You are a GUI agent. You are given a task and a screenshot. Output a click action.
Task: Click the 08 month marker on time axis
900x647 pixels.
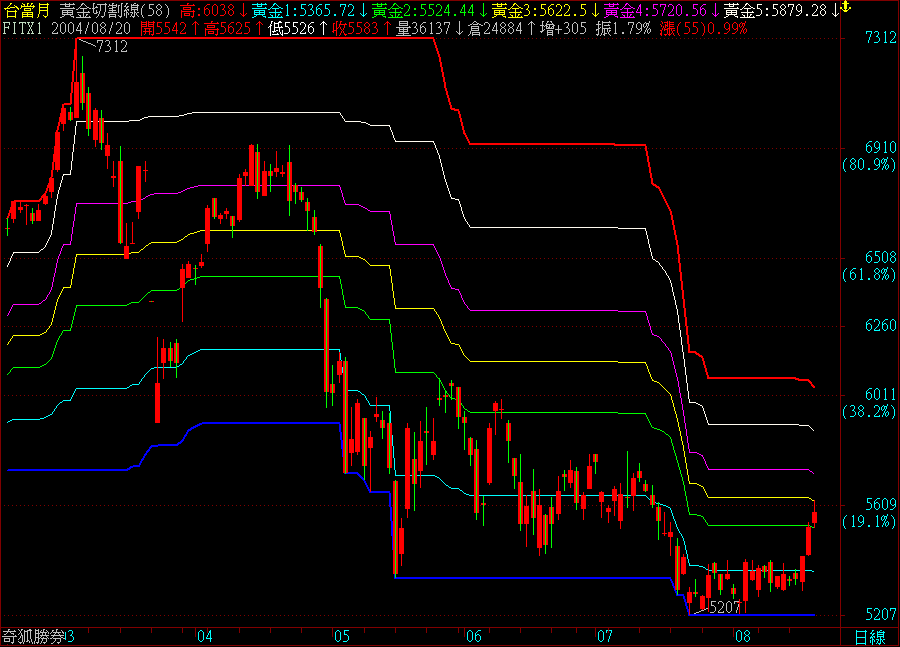tap(742, 635)
